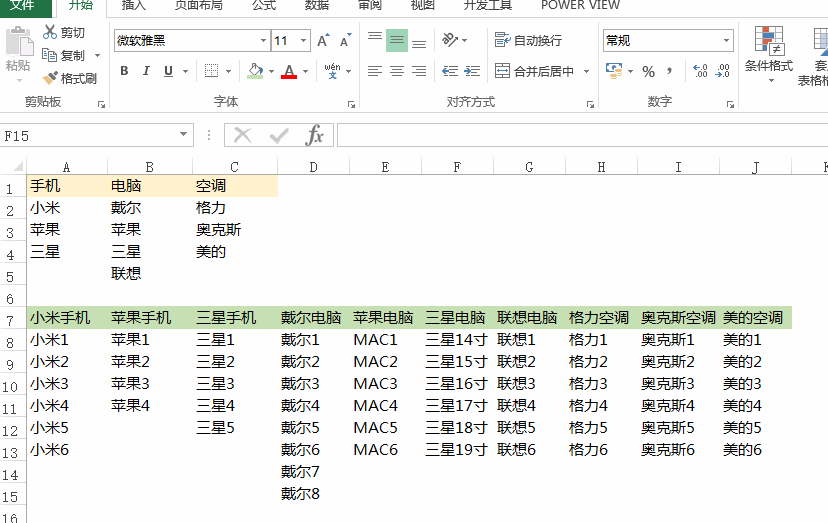
Task: Open Clipboard group dialog launcher
Action: [x=101, y=105]
